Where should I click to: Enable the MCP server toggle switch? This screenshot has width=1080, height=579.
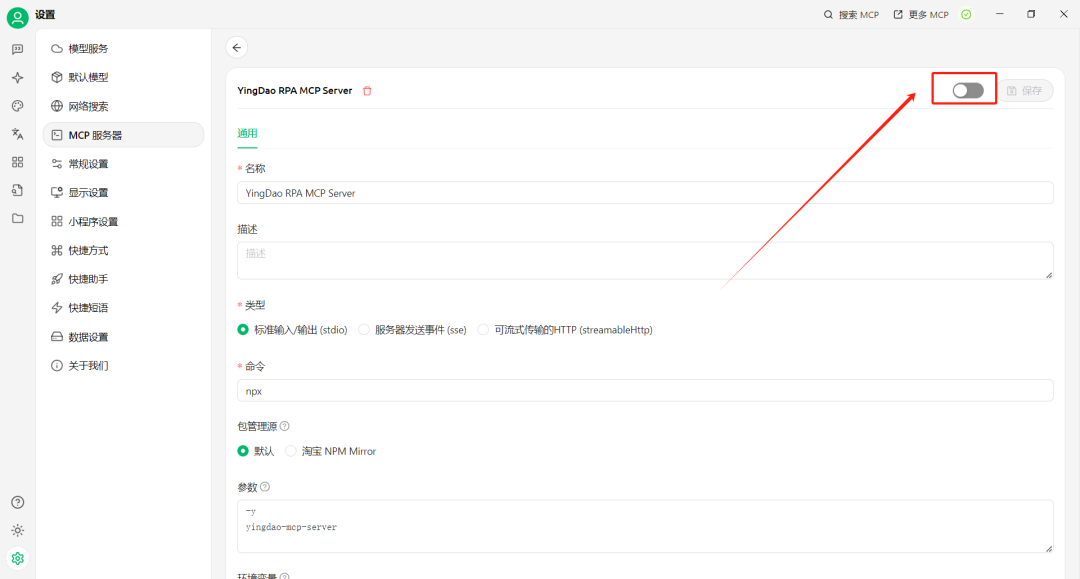[968, 90]
